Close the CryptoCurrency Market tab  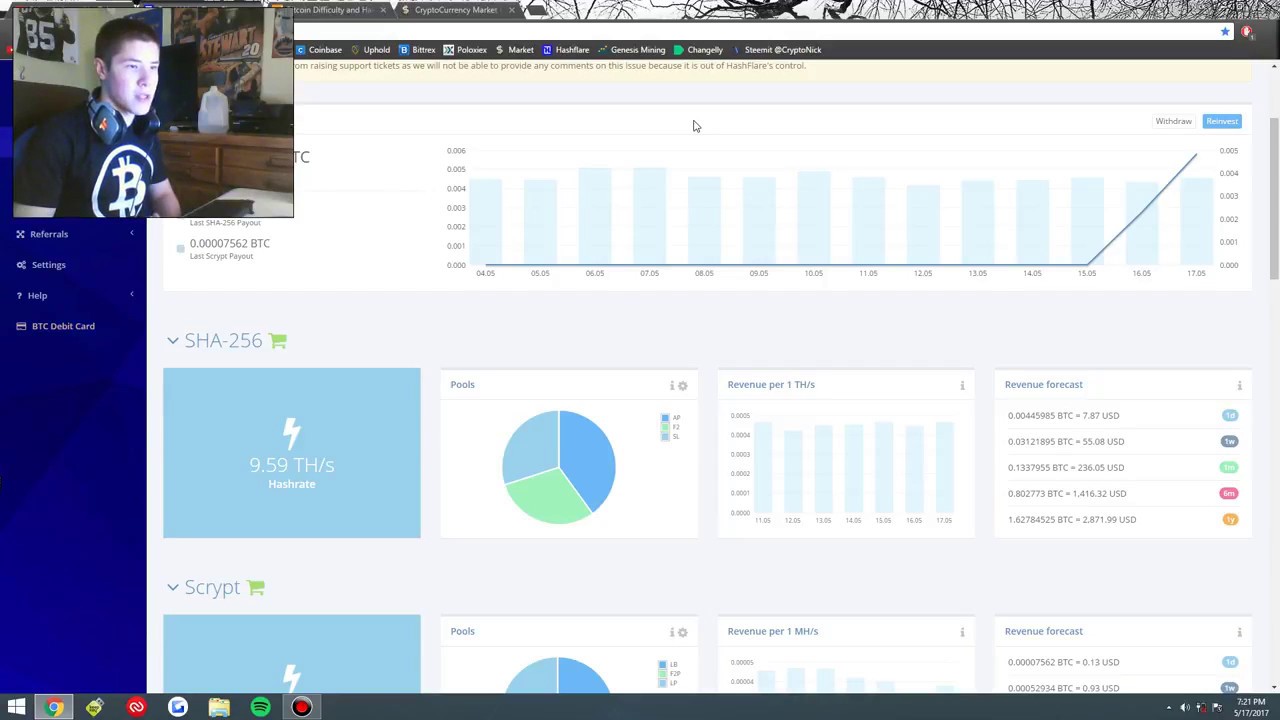coord(511,10)
